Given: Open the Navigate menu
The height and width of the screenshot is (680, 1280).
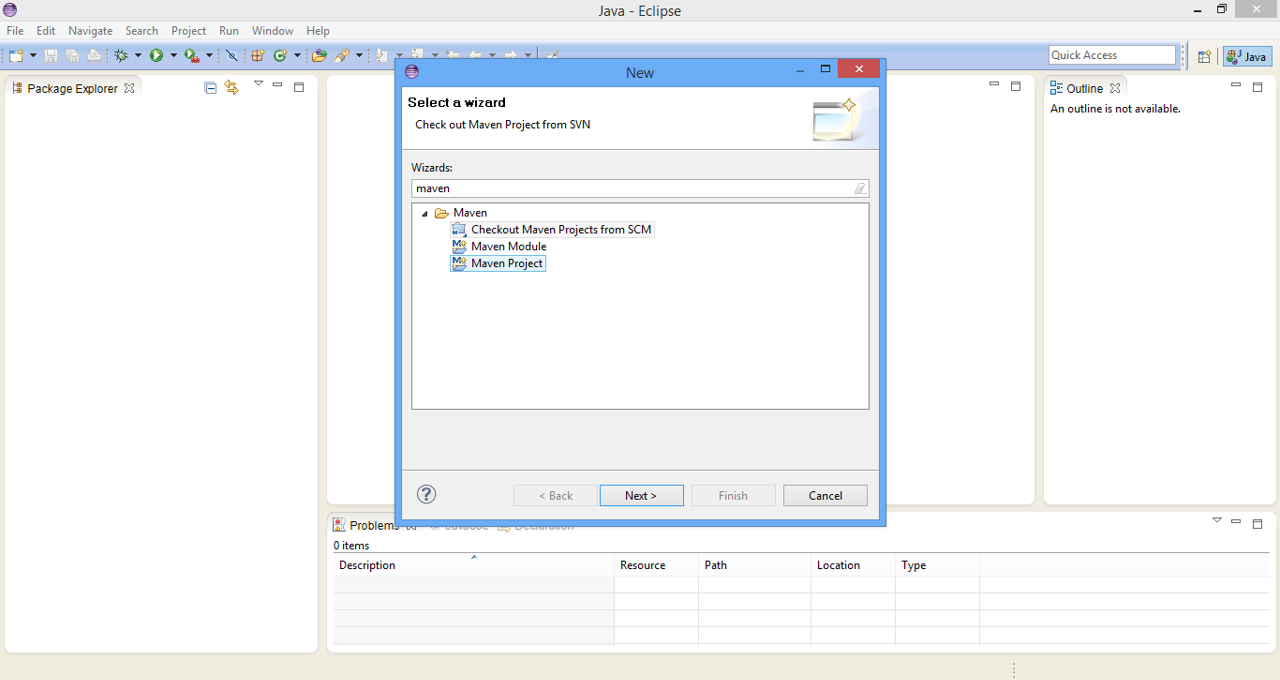Looking at the screenshot, I should (90, 31).
